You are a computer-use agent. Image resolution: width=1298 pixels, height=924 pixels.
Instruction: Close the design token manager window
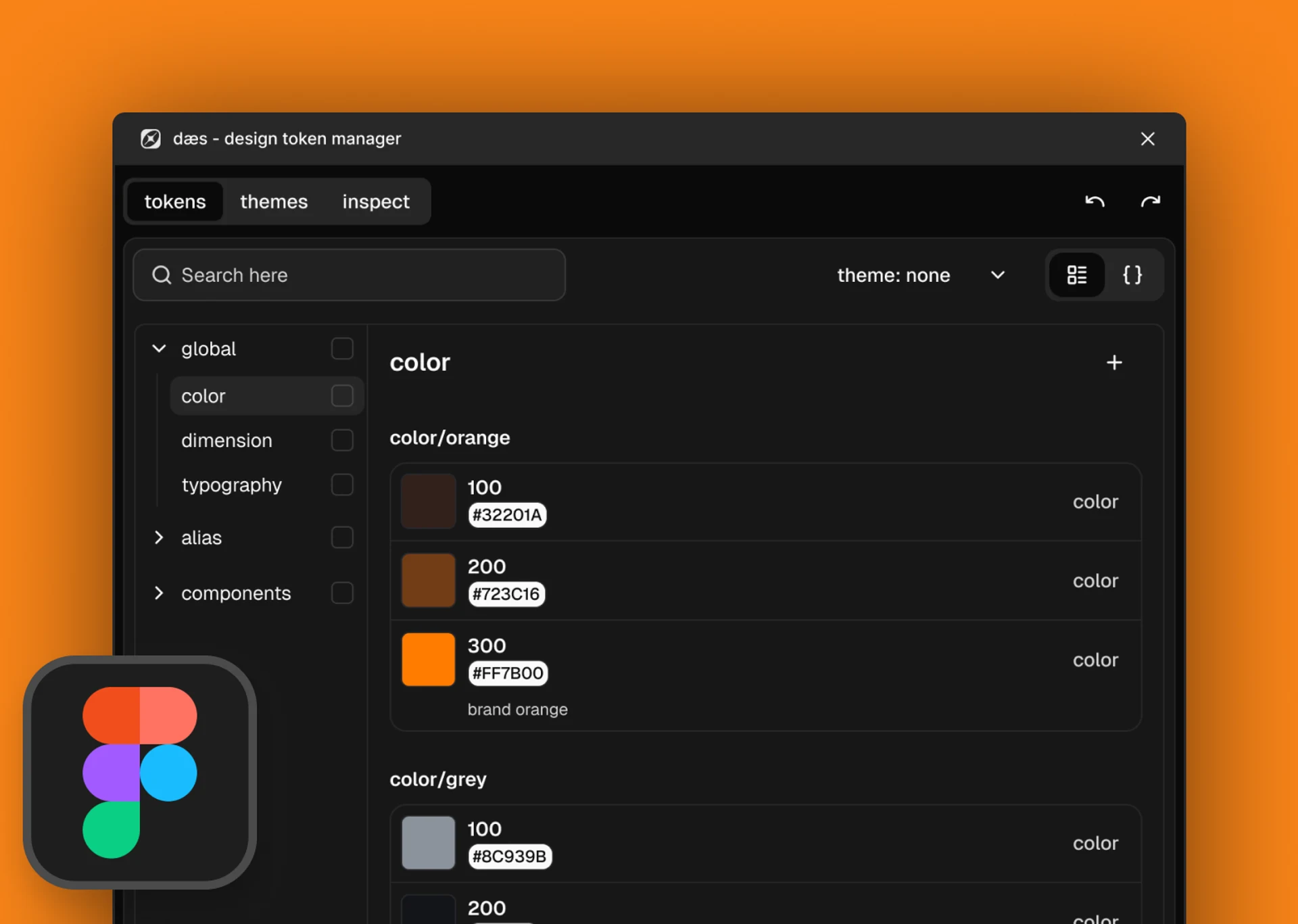(1147, 139)
